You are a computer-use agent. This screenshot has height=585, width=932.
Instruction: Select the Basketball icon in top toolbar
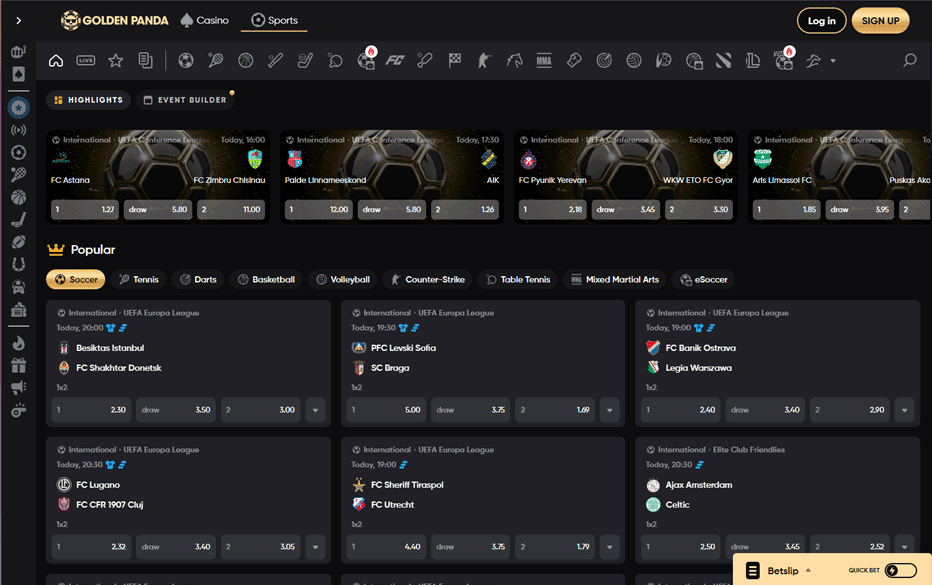245,61
